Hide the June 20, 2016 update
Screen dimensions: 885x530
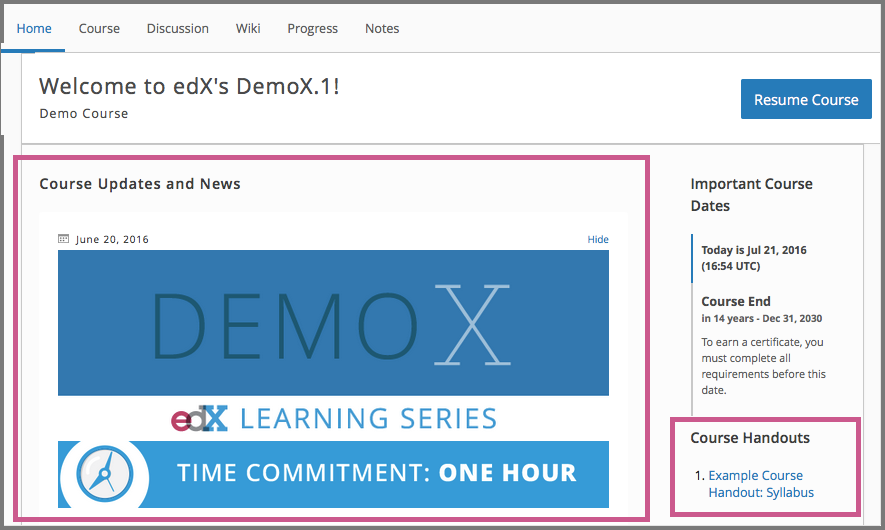[598, 239]
